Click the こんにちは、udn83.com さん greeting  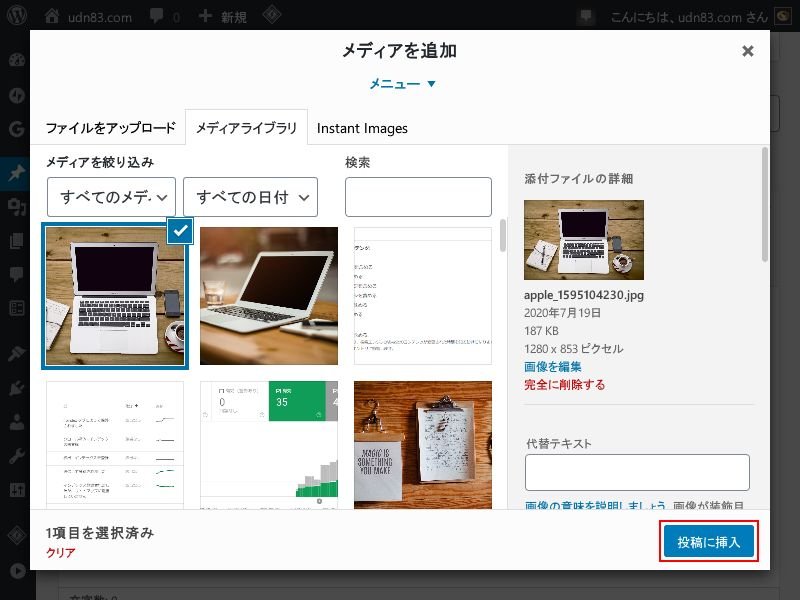click(689, 17)
